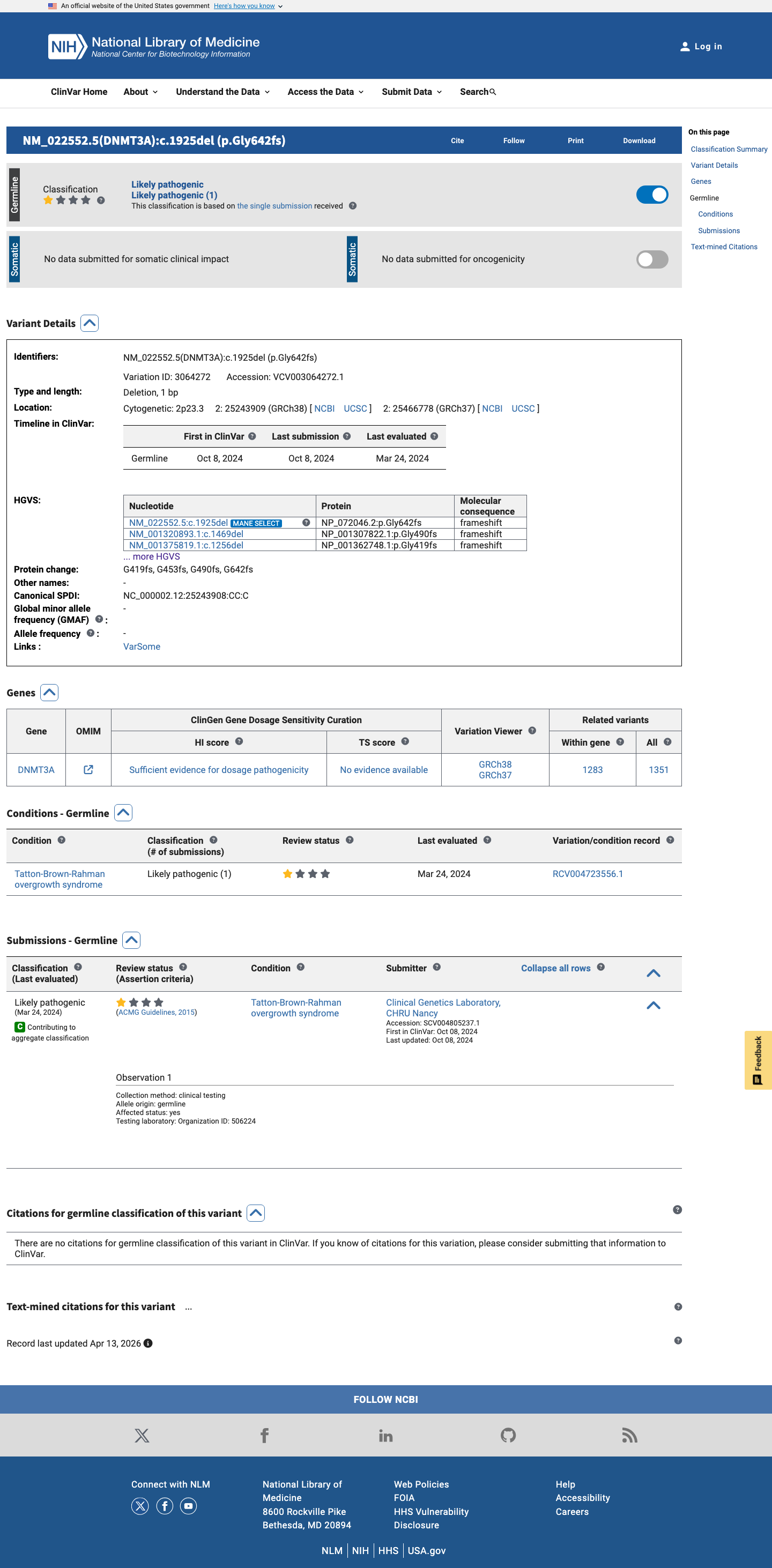Collapse the Likely pathogenic submission row chevron
Screen dimensions: 772x1568
pos(654,1006)
